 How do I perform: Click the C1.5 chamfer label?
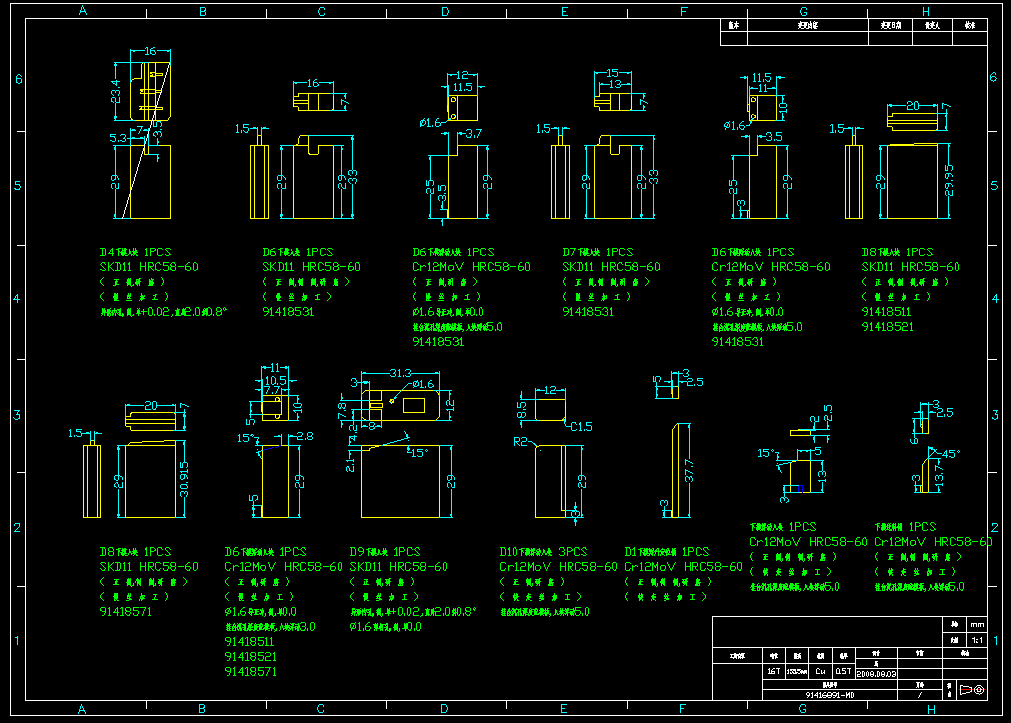tap(581, 426)
